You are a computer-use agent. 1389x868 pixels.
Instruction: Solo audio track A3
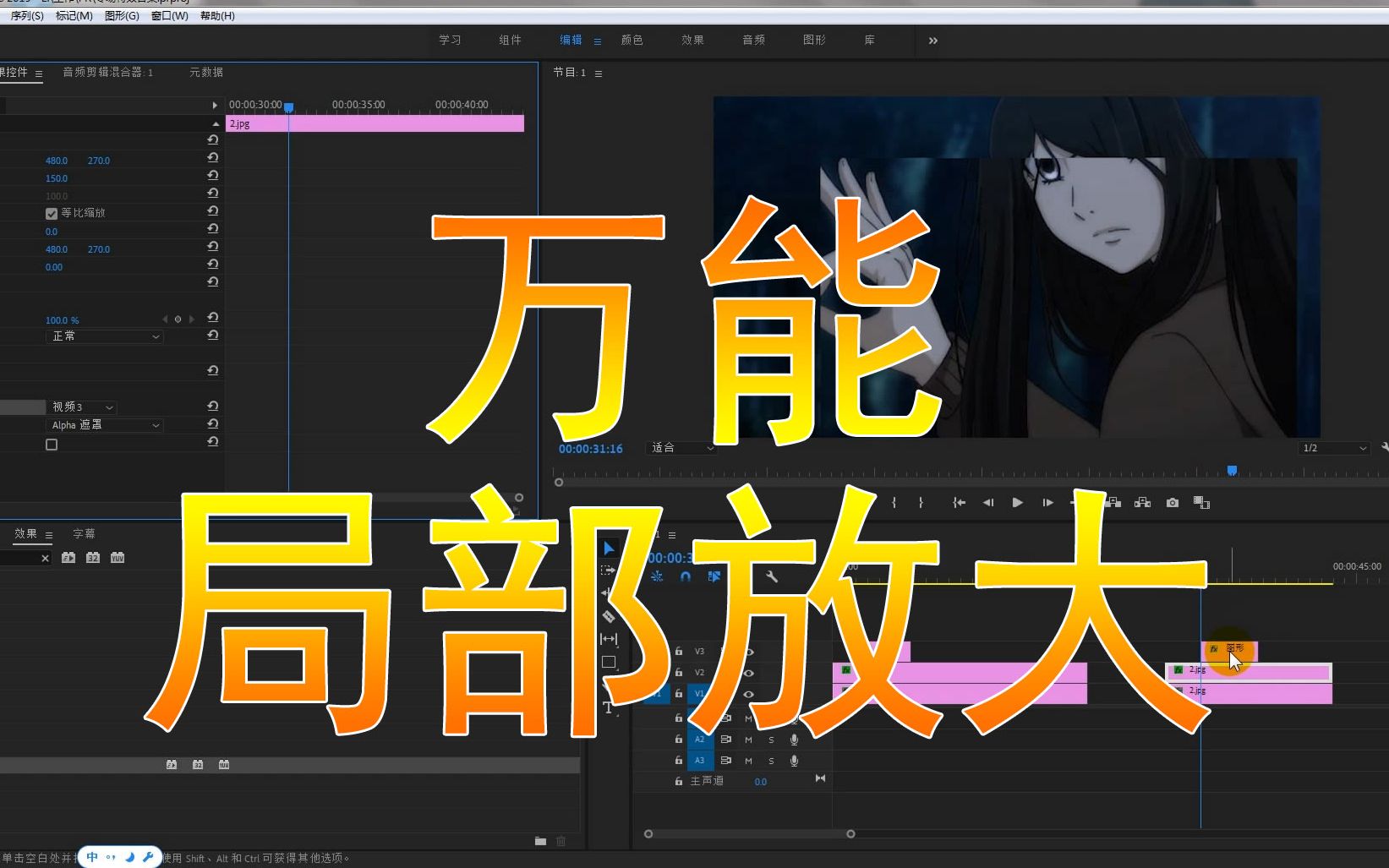coord(771,761)
